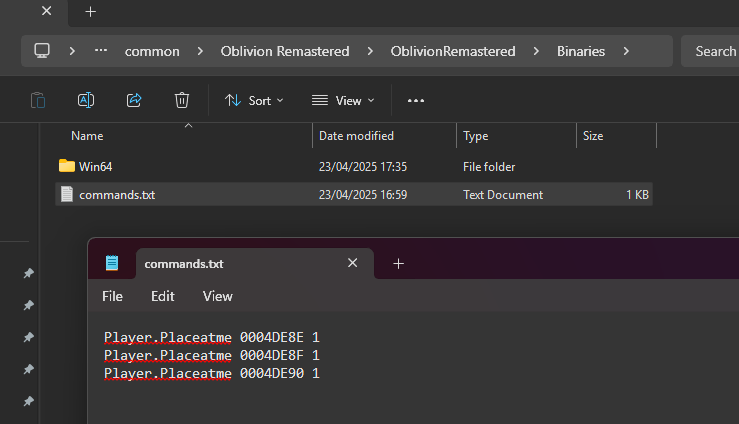Image resolution: width=739 pixels, height=424 pixels.
Task: Click the Paste icon in Explorer toolbar
Action: point(38,100)
